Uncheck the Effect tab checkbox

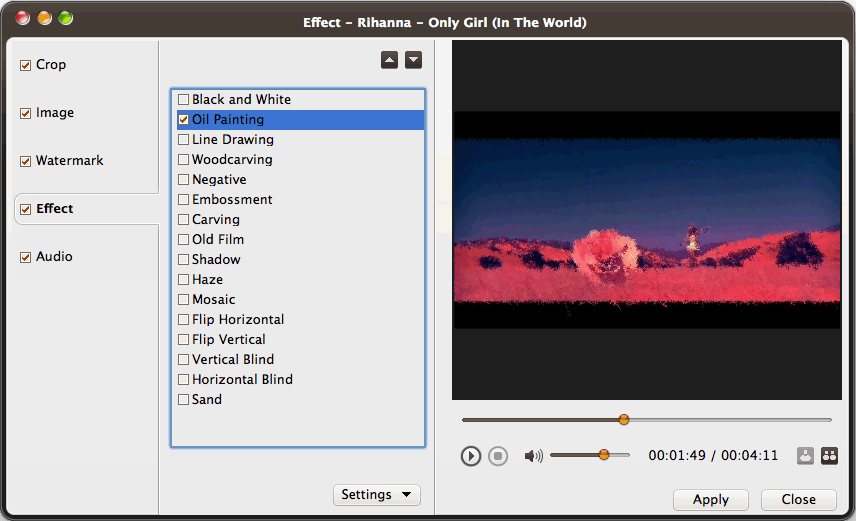coord(25,210)
